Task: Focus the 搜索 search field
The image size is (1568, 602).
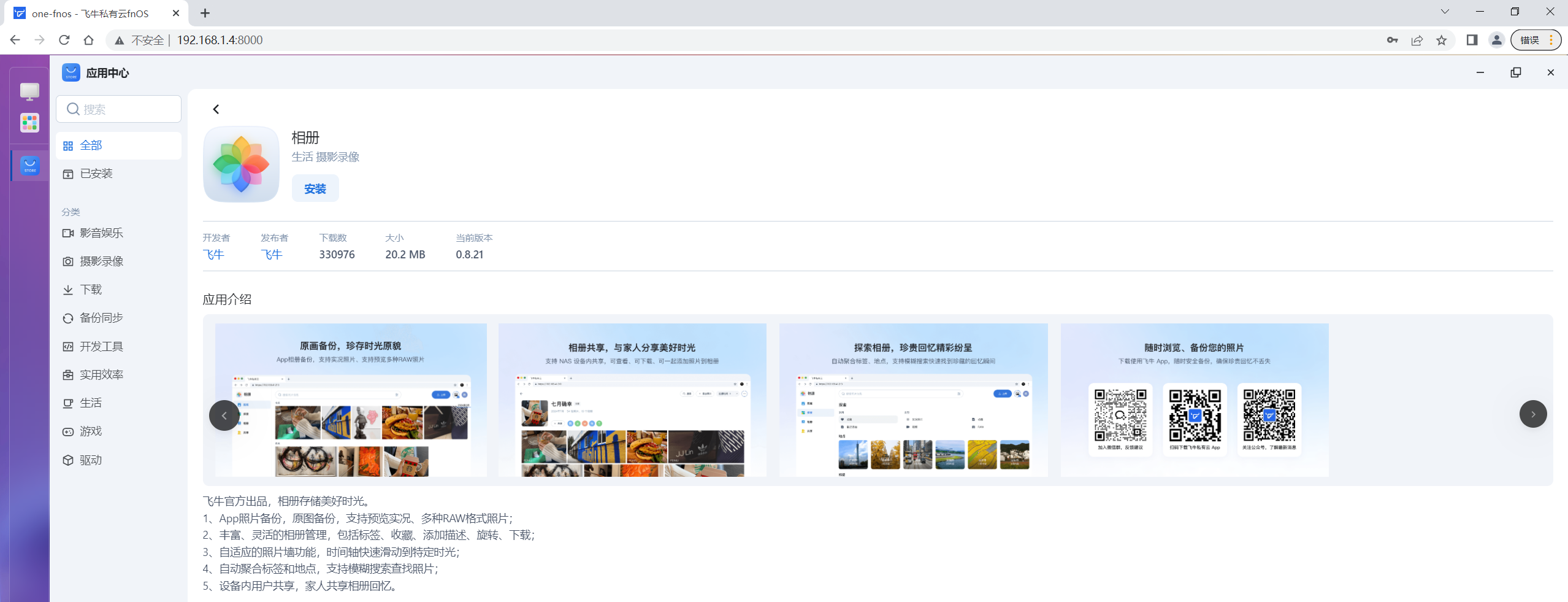Action: 119,109
